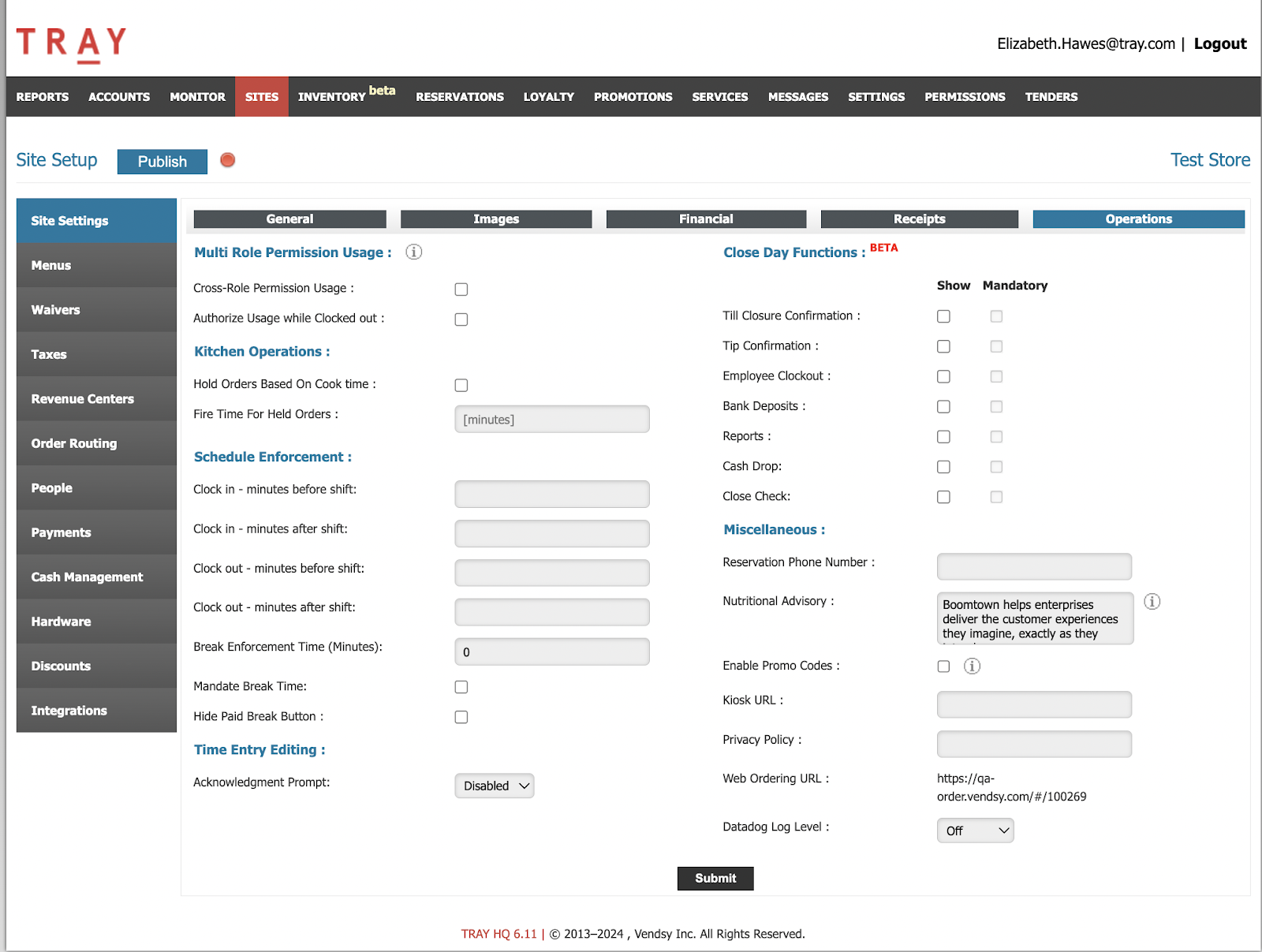Submit the Operations settings

point(715,878)
